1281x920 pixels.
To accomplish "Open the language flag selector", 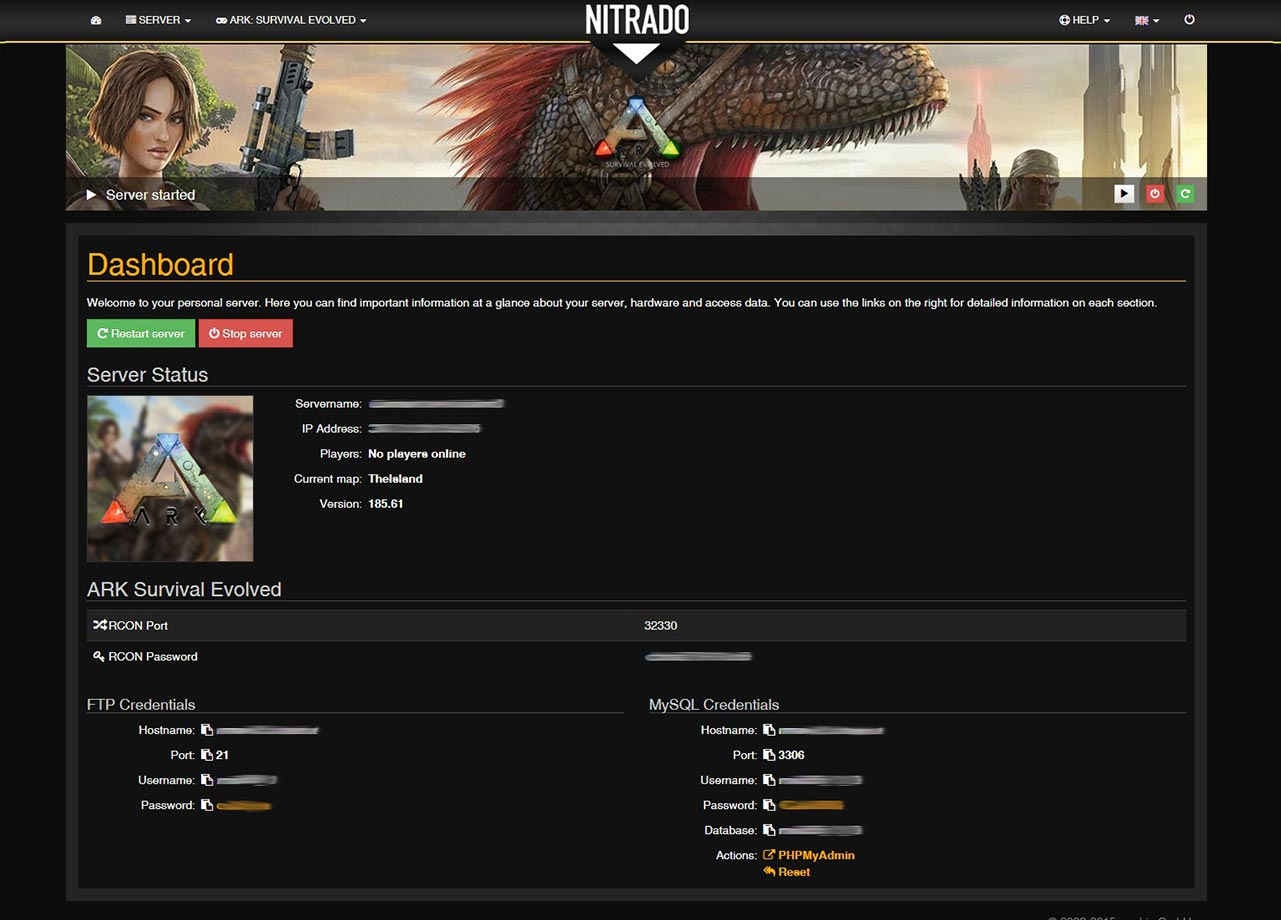I will [1147, 20].
